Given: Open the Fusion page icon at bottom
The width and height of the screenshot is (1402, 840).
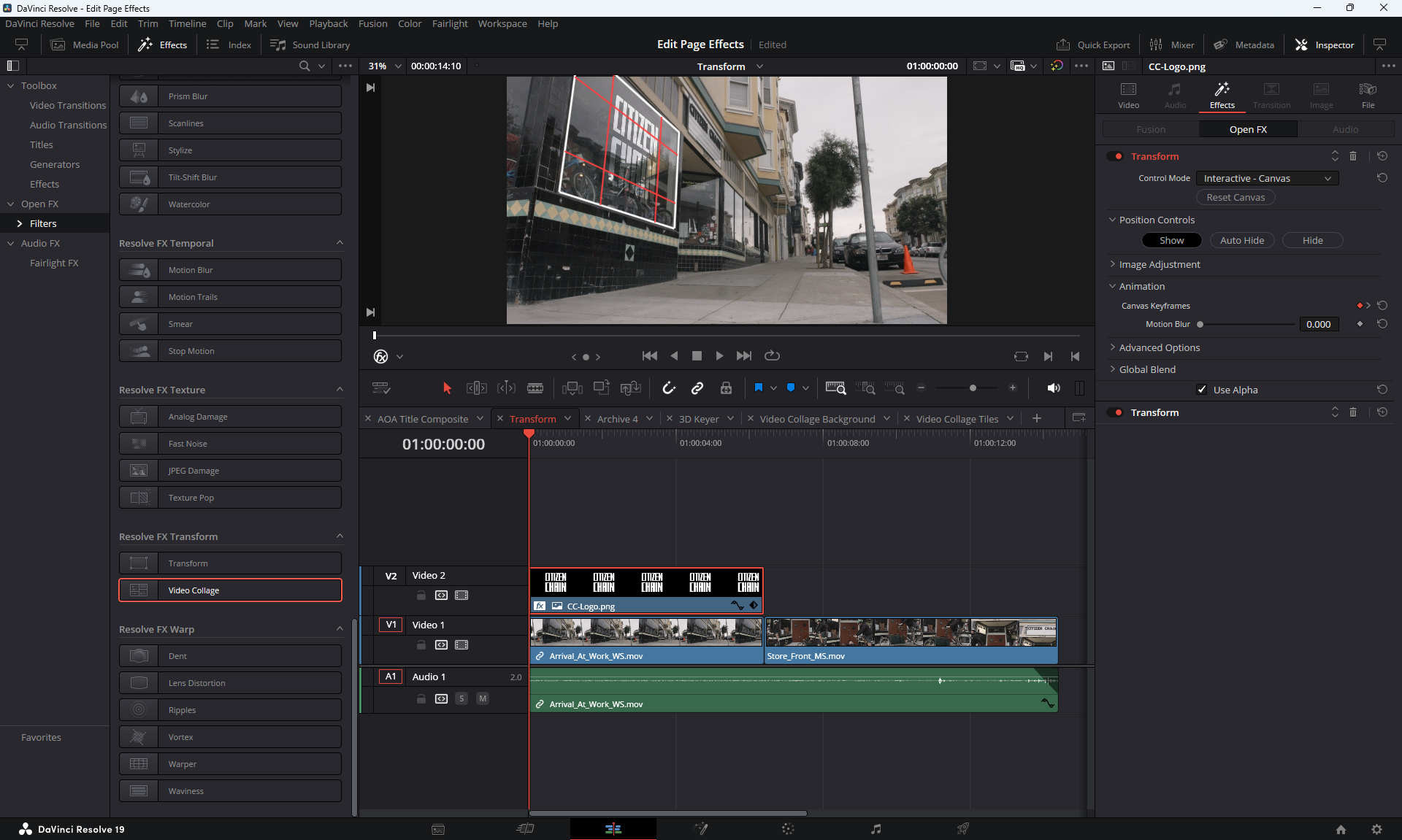Looking at the screenshot, I should 701,829.
